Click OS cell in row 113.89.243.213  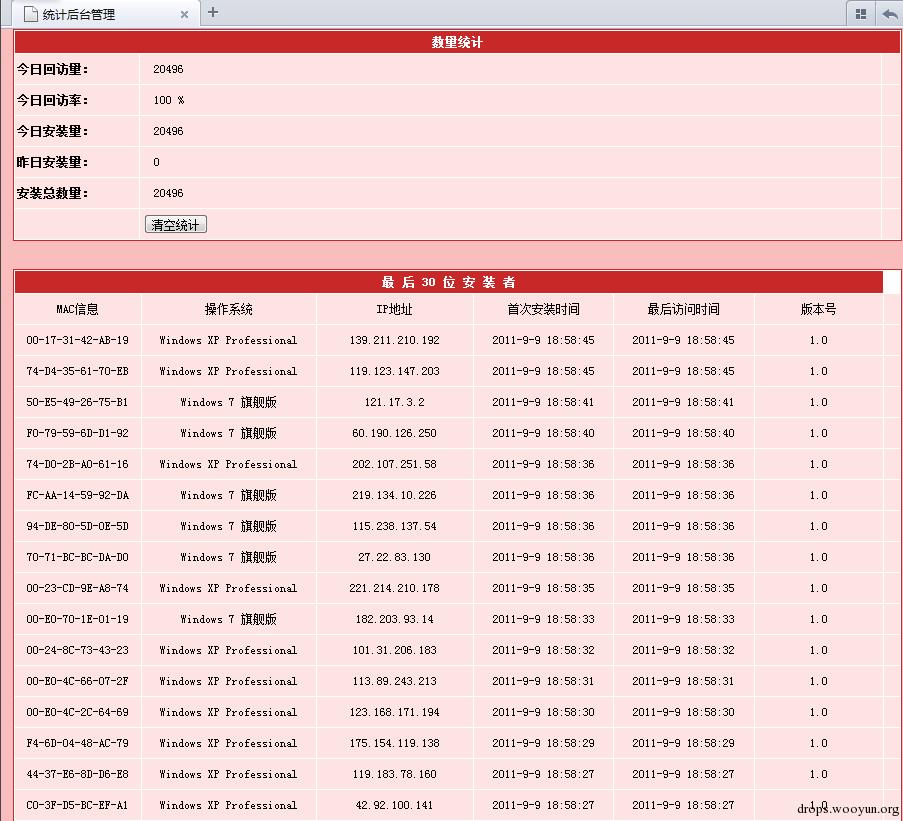coord(229,681)
